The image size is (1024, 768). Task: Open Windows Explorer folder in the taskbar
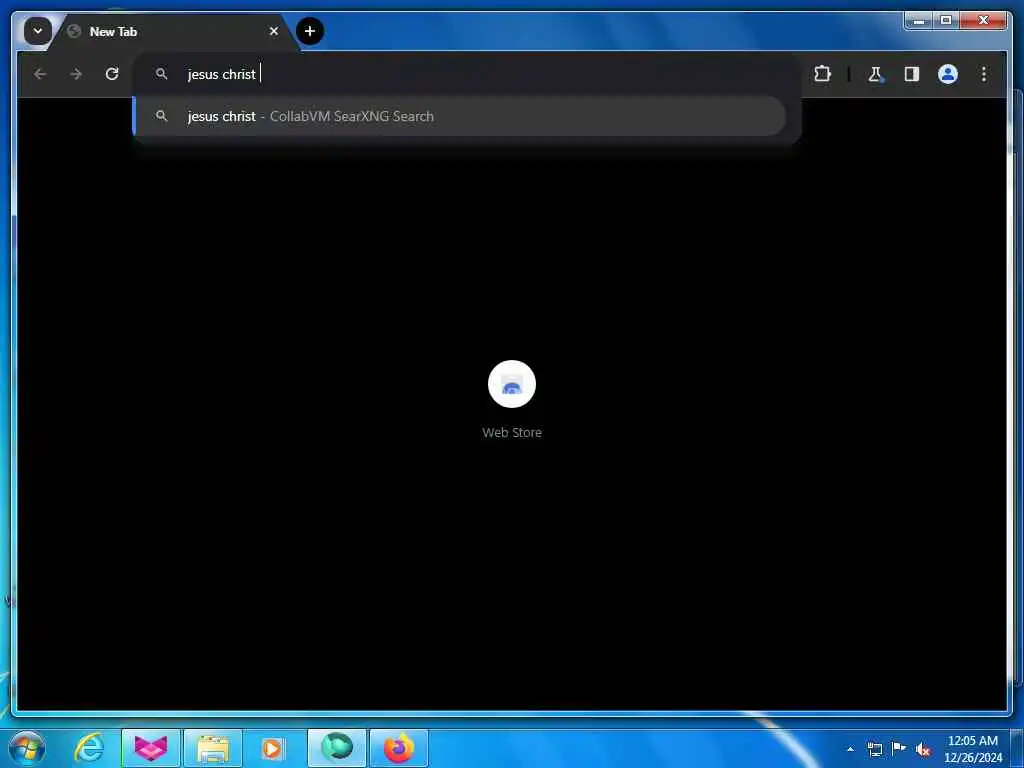[x=213, y=748]
